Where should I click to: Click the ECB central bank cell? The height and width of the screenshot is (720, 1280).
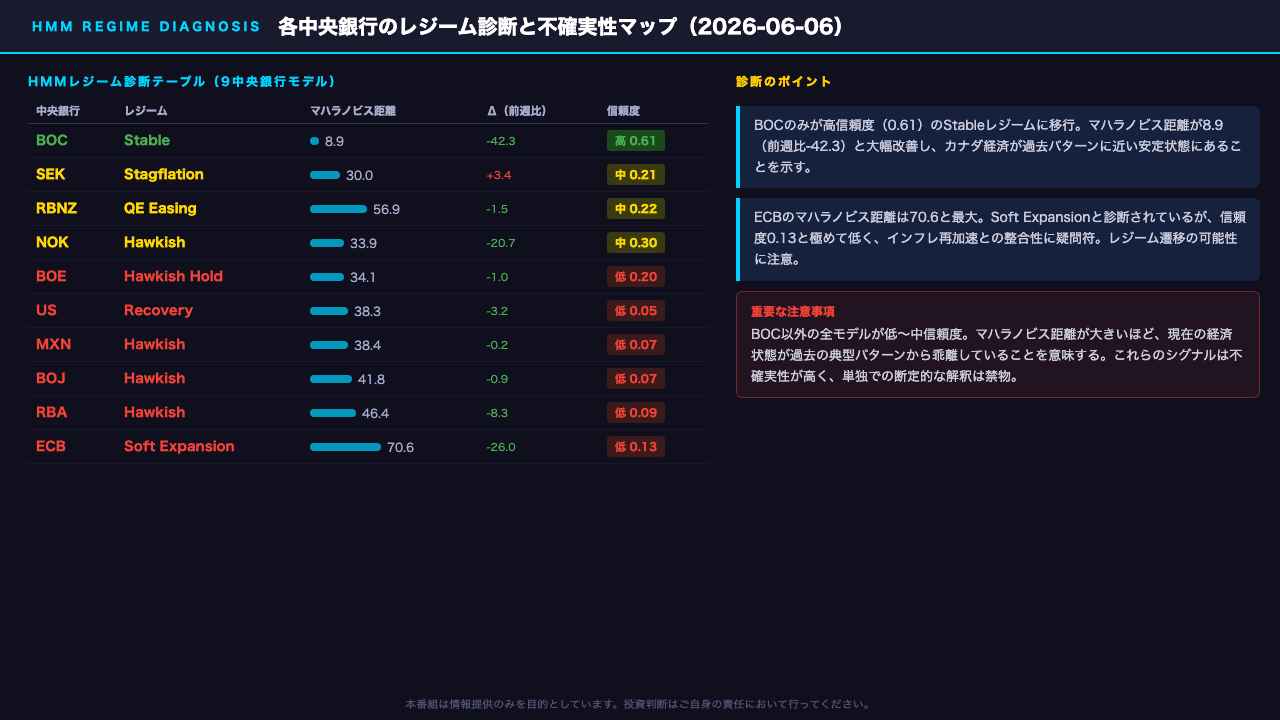point(51,447)
